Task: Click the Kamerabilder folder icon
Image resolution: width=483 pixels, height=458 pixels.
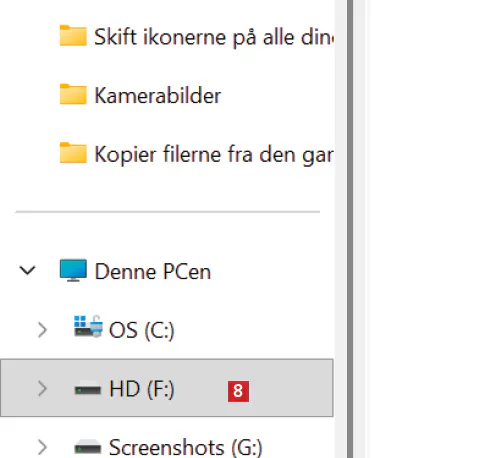Action: click(73, 94)
